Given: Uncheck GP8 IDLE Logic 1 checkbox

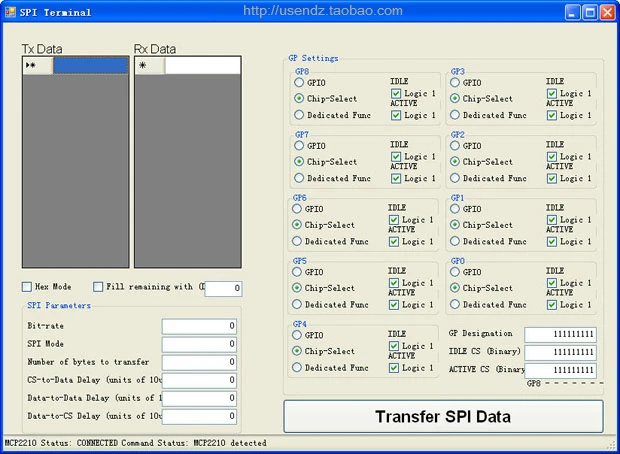Looking at the screenshot, I should click(396, 93).
